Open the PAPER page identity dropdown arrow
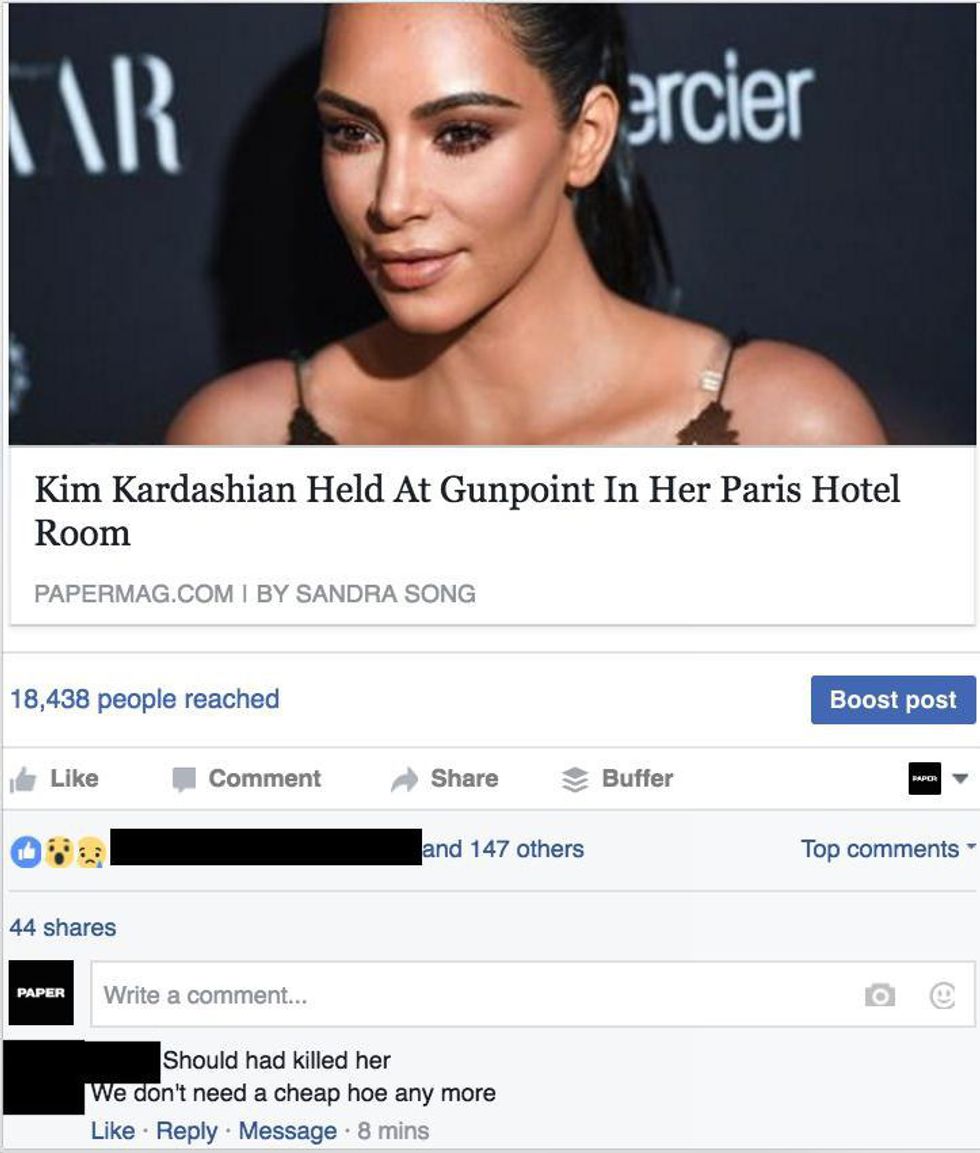Screen dimensions: 980x1153 (960, 778)
